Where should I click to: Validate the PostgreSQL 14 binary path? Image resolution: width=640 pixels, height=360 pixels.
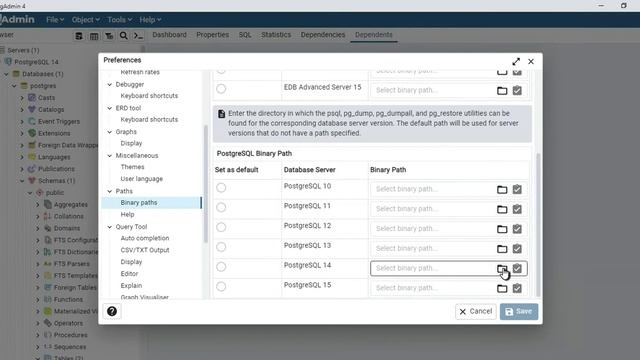517,269
